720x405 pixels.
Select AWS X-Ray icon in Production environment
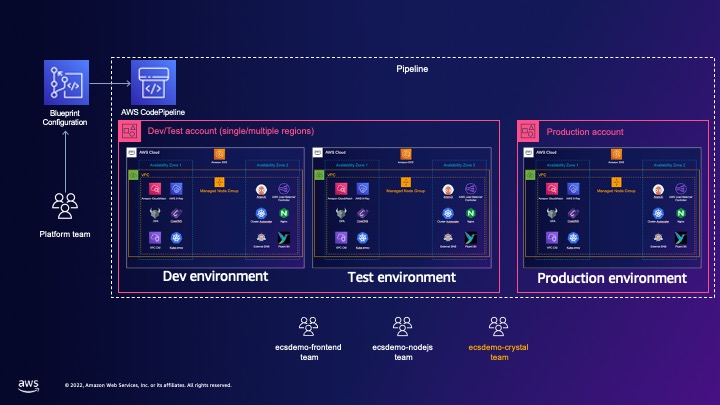pos(573,189)
